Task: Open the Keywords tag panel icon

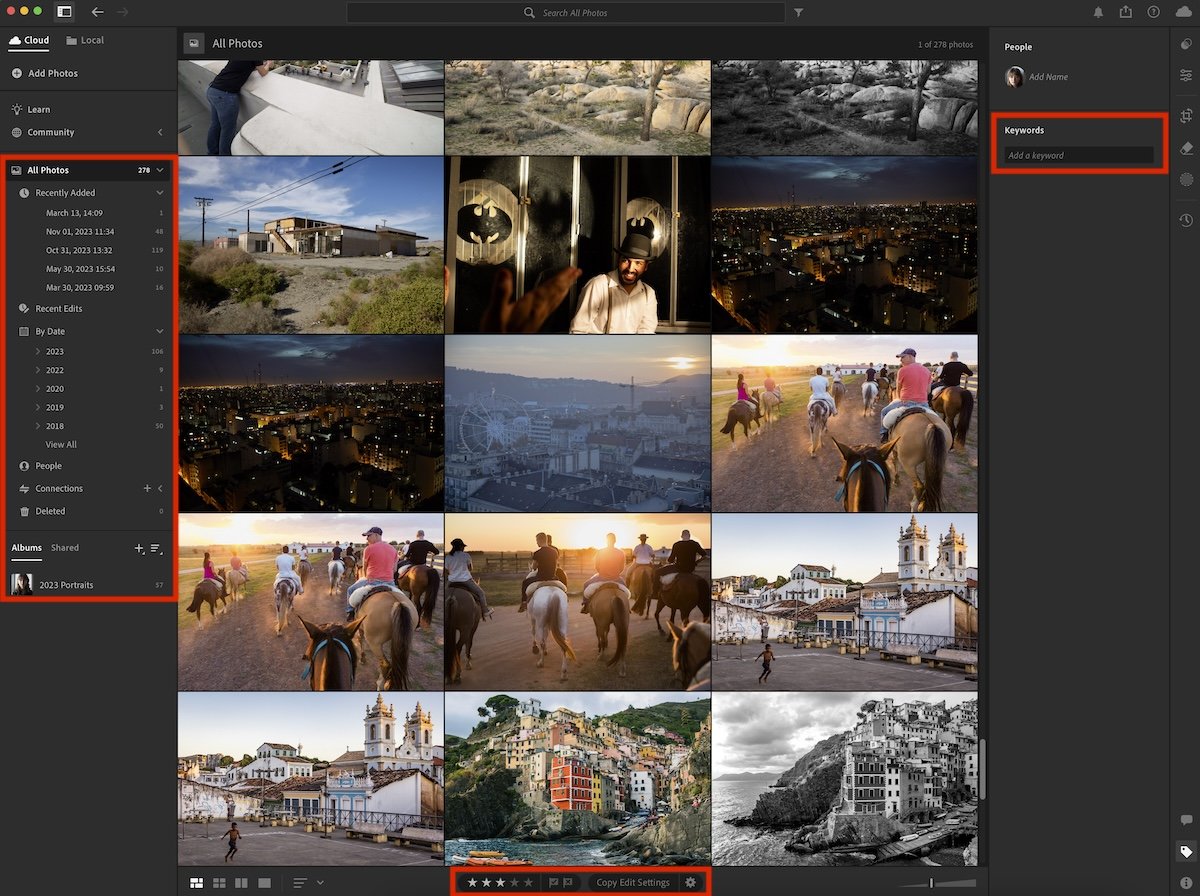Action: coord(1186,852)
